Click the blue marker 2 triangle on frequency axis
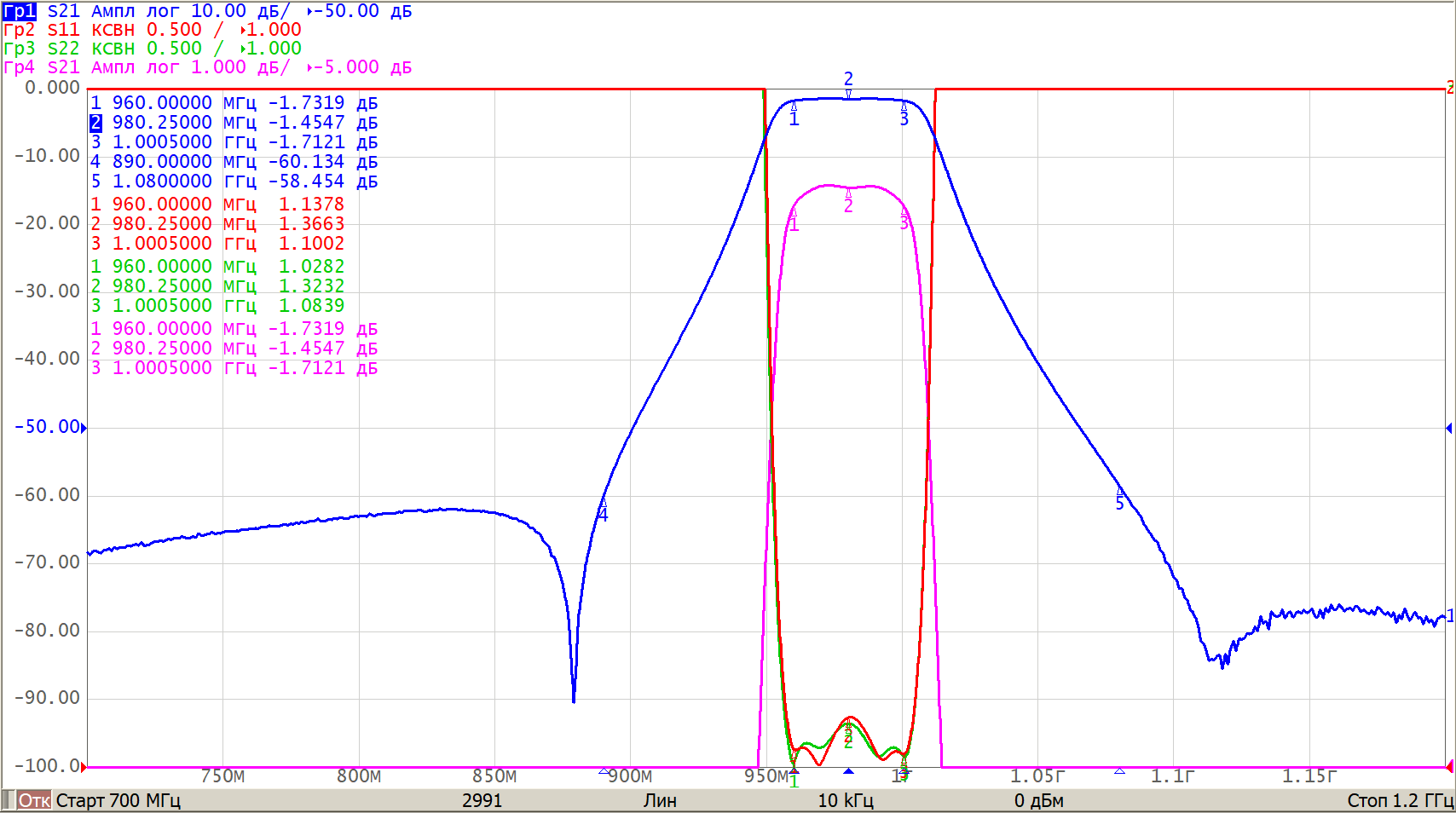1456x813 pixels. click(x=848, y=771)
